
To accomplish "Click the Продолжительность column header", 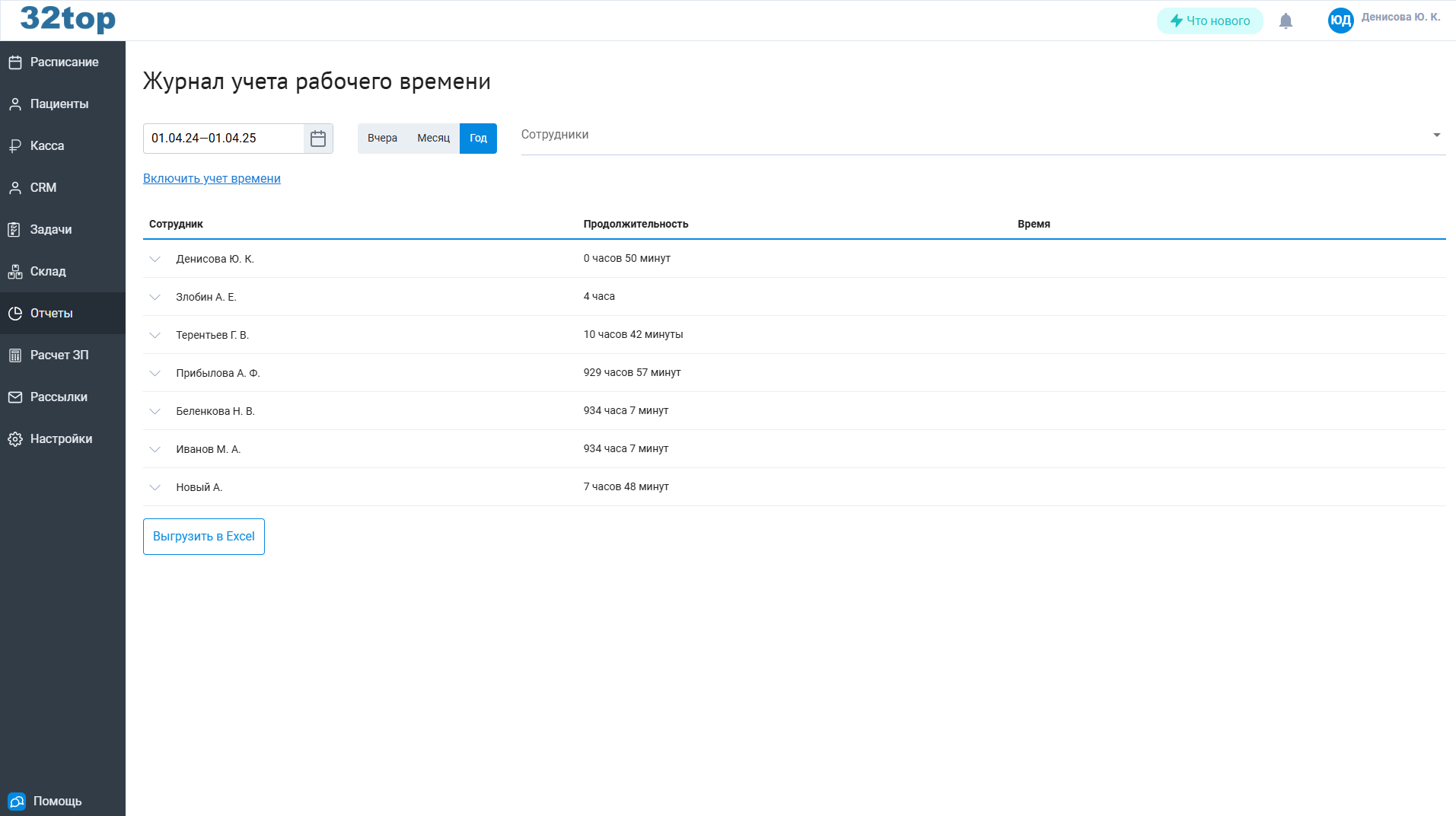I will pos(636,225).
